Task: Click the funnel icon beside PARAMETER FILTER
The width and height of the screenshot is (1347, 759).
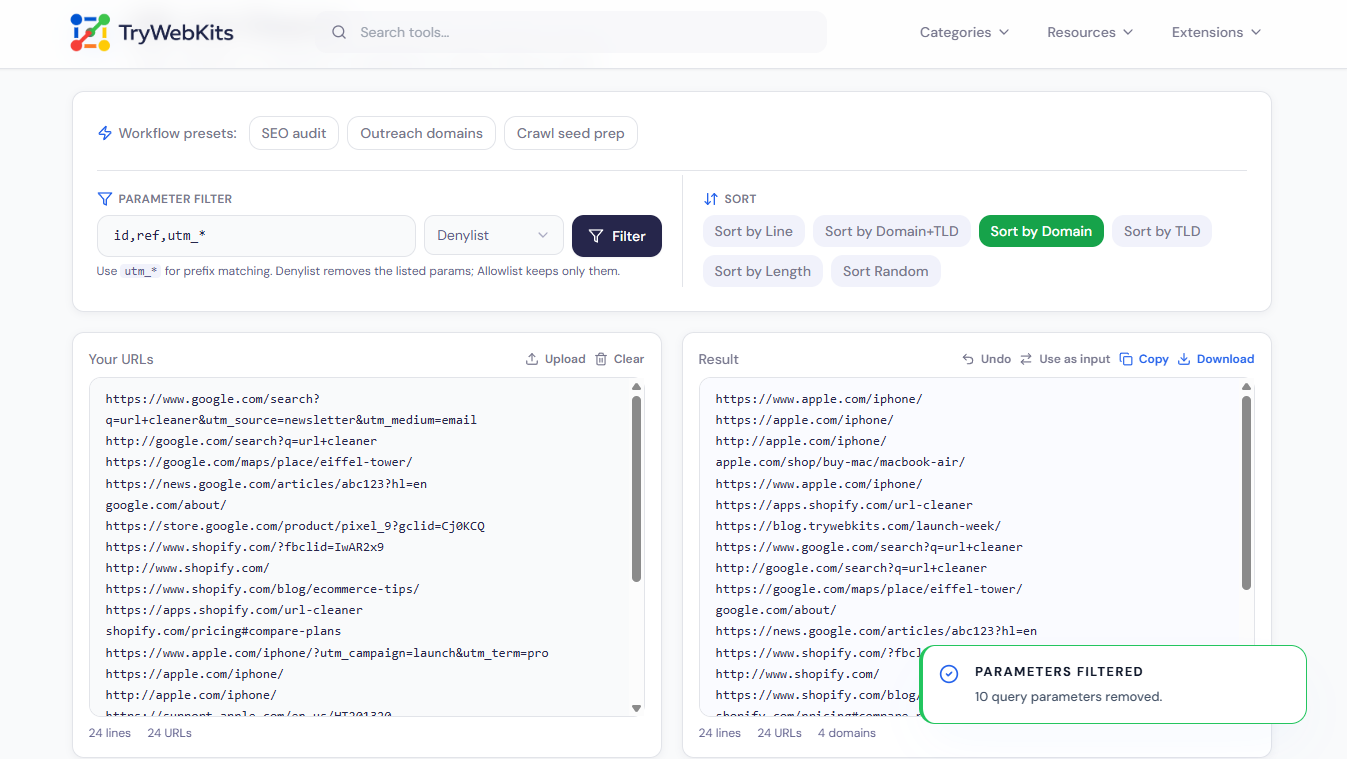Action: [x=105, y=199]
